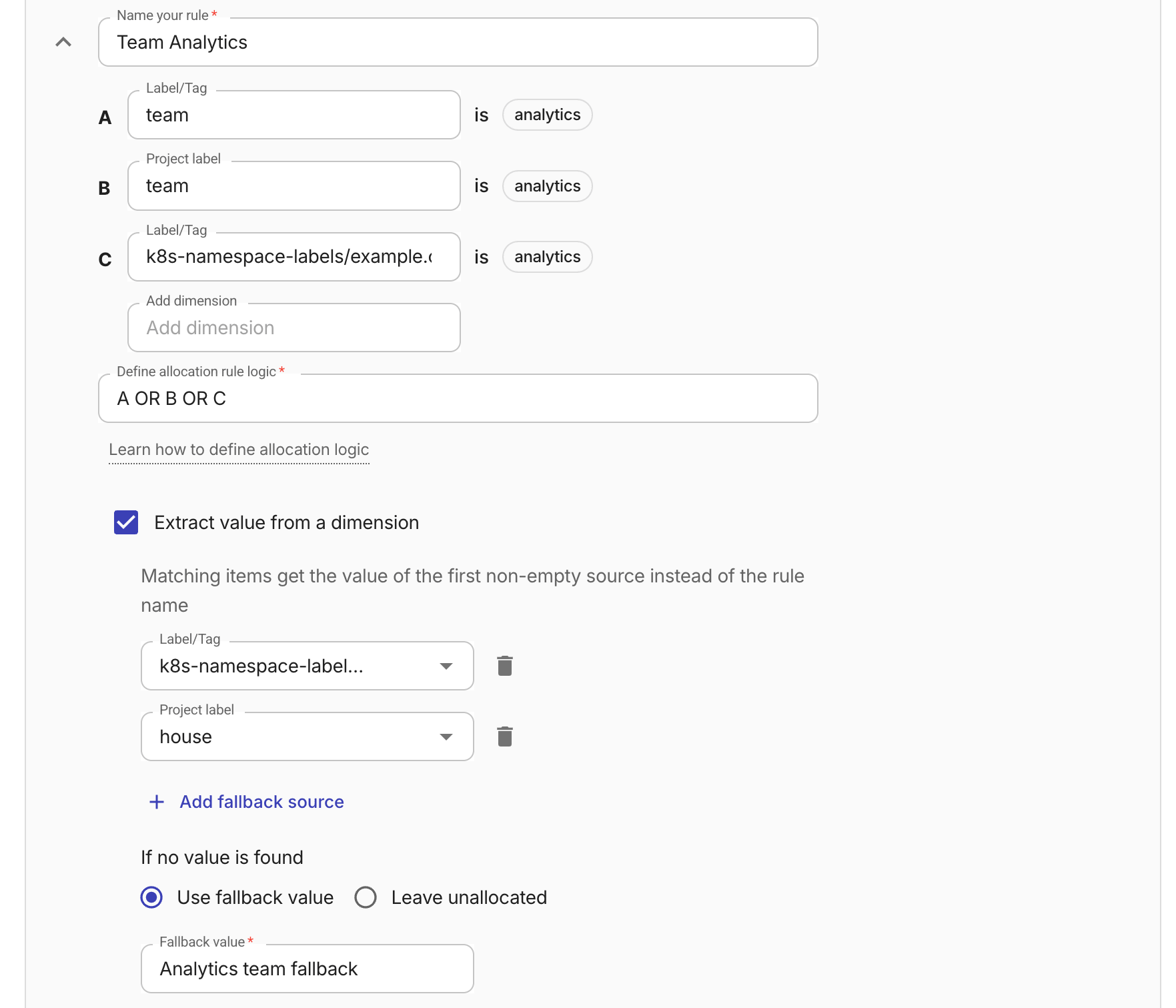Viewport: 1176px width, 1008px height.
Task: Select analytics chip in row A
Action: pos(547,115)
